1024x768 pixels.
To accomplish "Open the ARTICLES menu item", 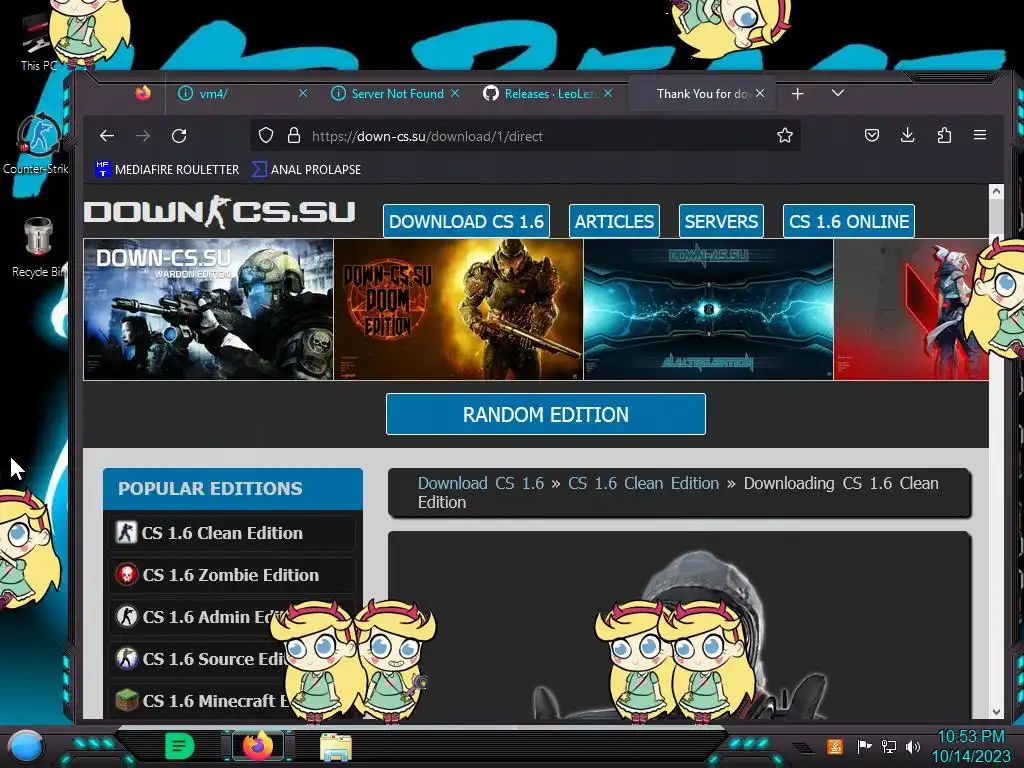I will 614,221.
